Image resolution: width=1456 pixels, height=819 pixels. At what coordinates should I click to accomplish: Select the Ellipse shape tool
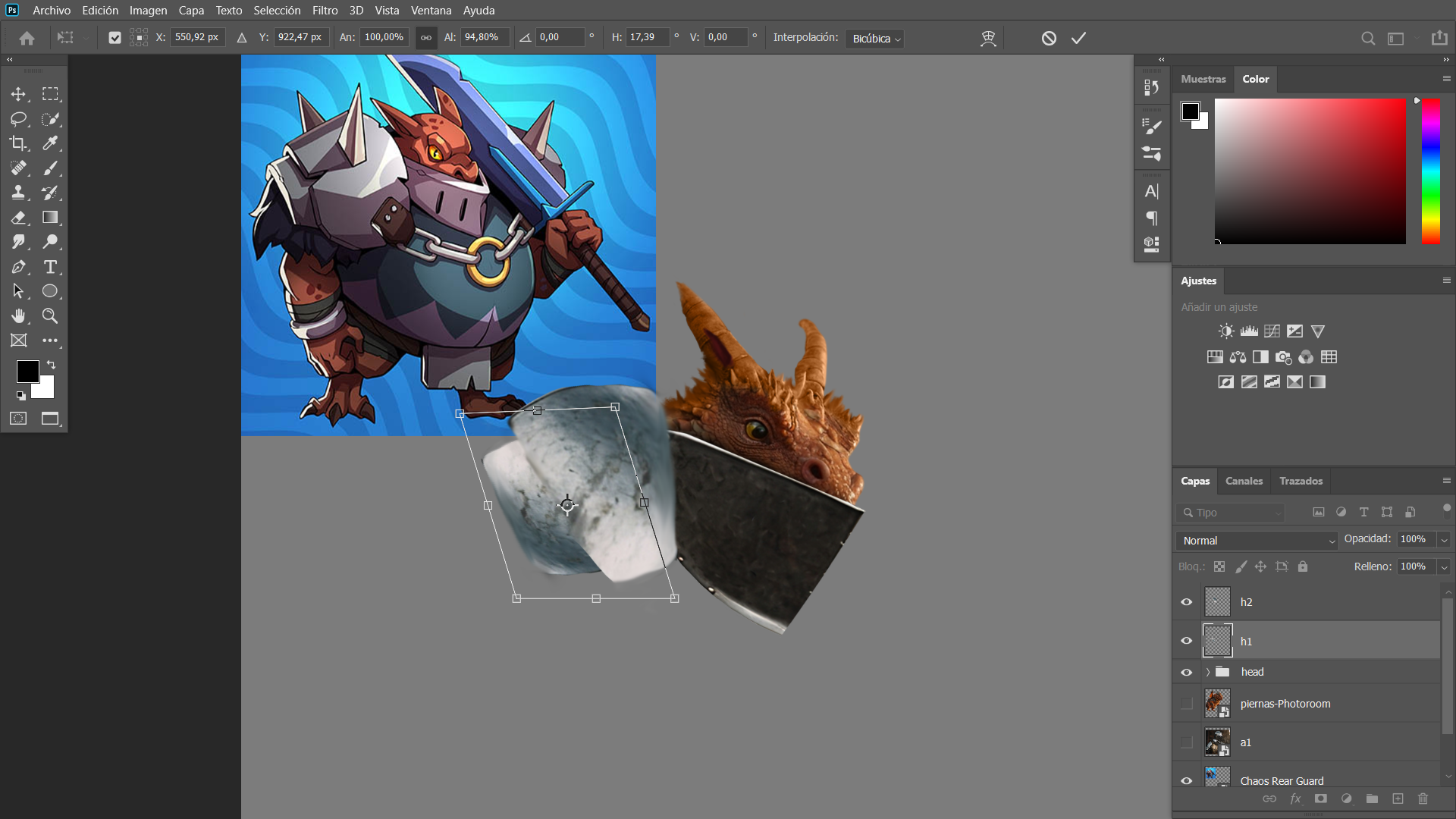click(50, 291)
